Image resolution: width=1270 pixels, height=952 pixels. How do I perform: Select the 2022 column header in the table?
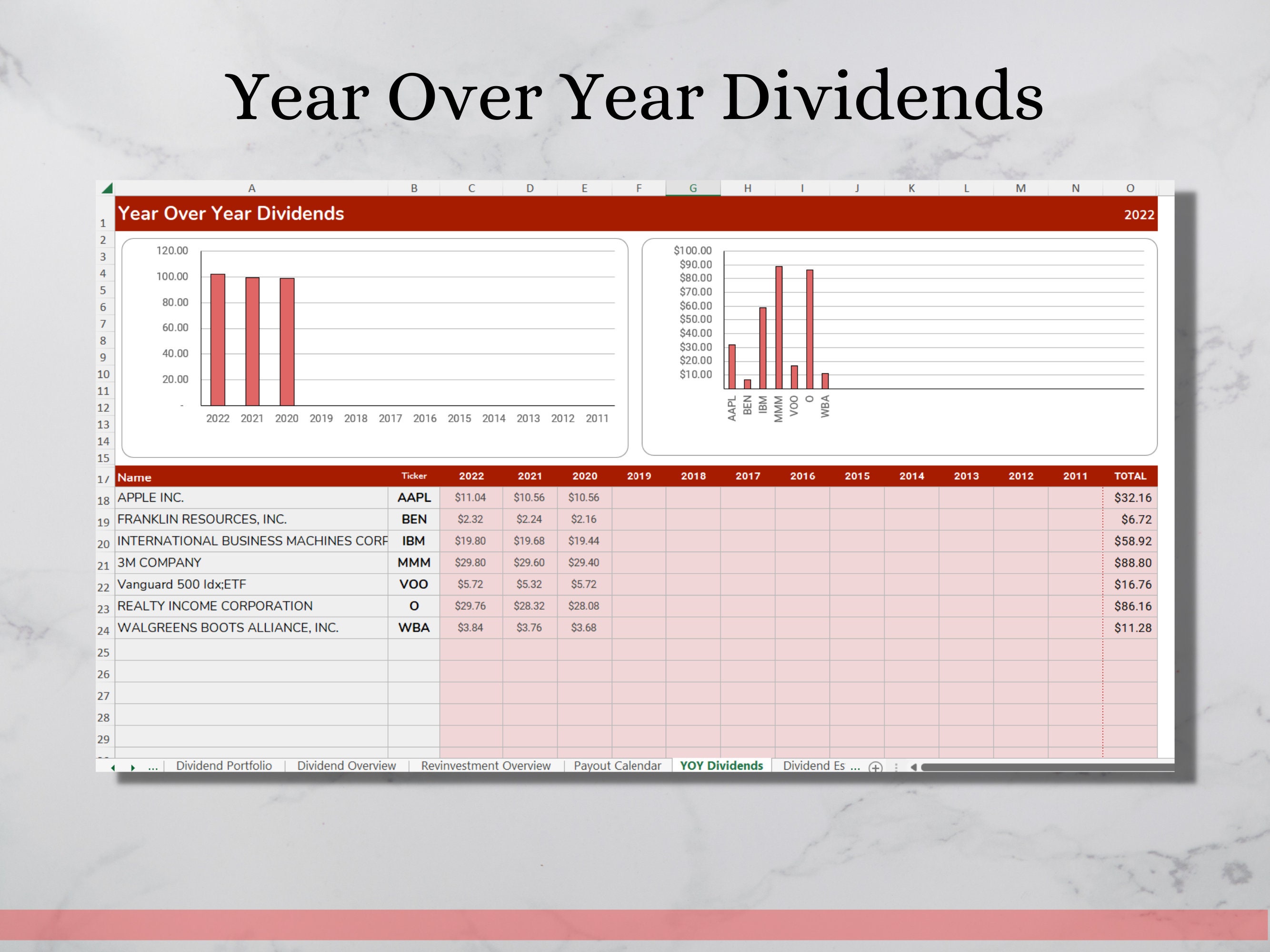pyautogui.click(x=472, y=476)
